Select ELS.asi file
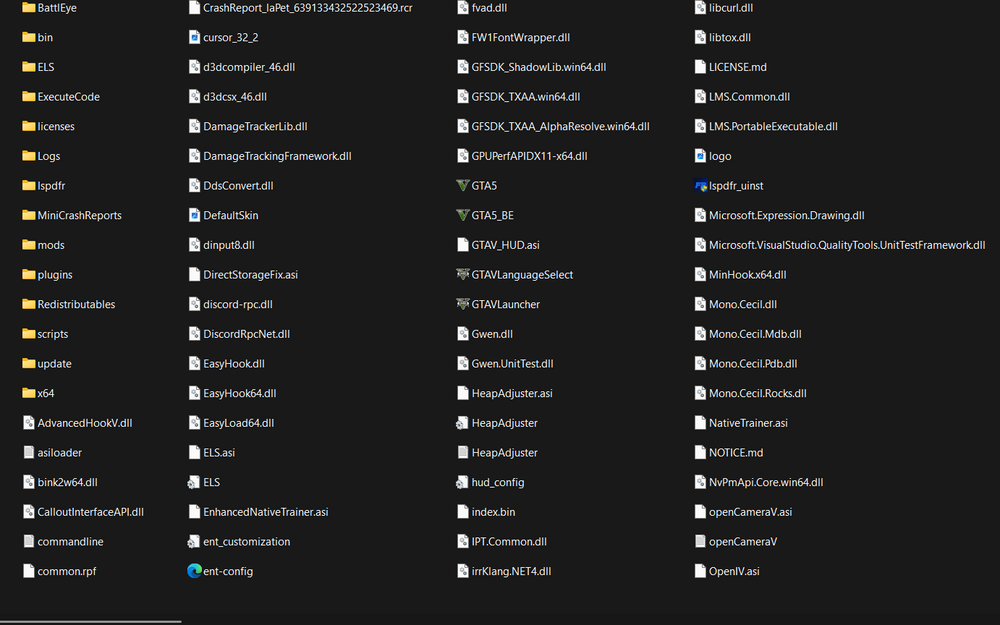Screen dimensions: 1000x625 coord(212,453)
